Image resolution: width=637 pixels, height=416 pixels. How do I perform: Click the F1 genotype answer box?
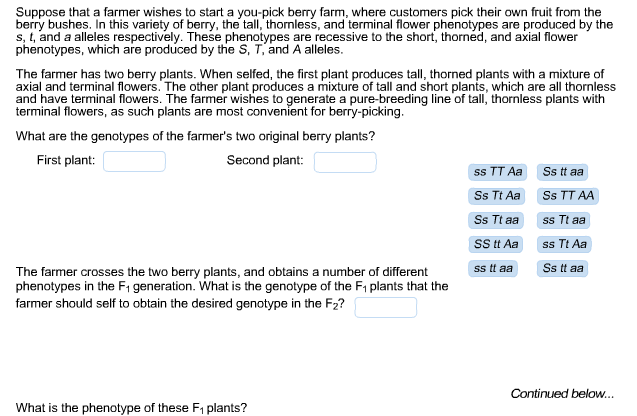pyautogui.click(x=386, y=307)
